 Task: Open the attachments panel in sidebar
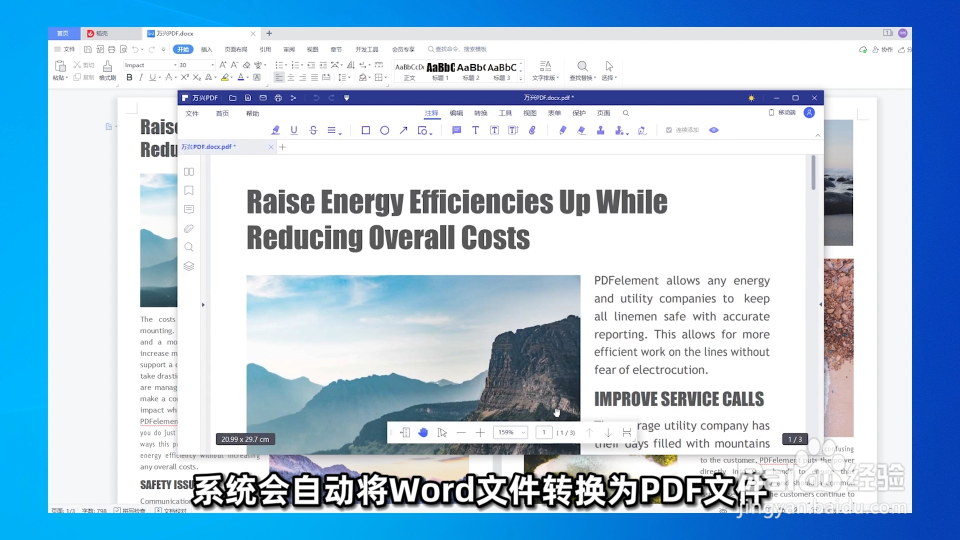tap(189, 228)
